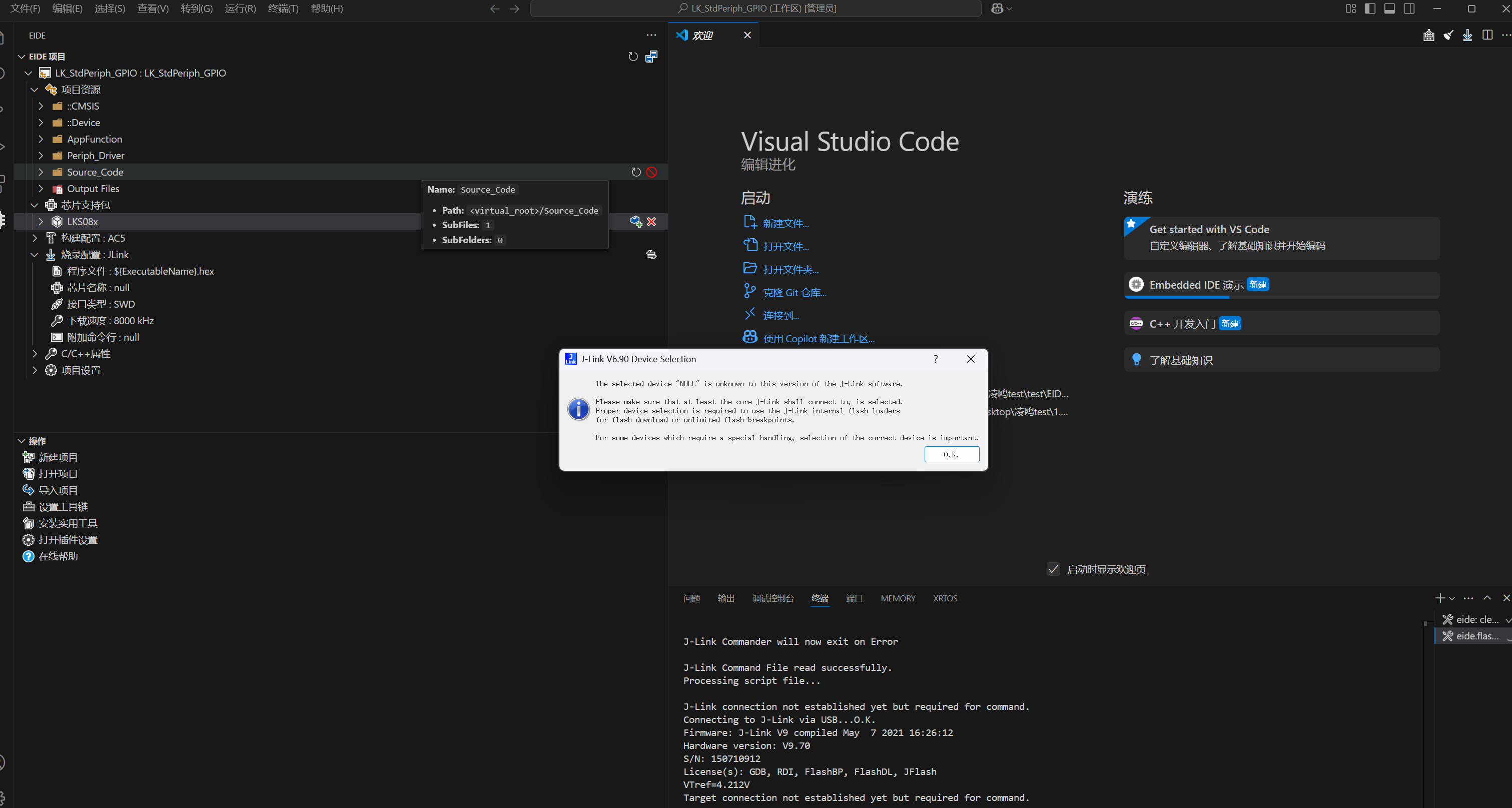The height and width of the screenshot is (808, 1512).
Task: Open Embedded IDE 演示 walkthrough
Action: [1281, 285]
